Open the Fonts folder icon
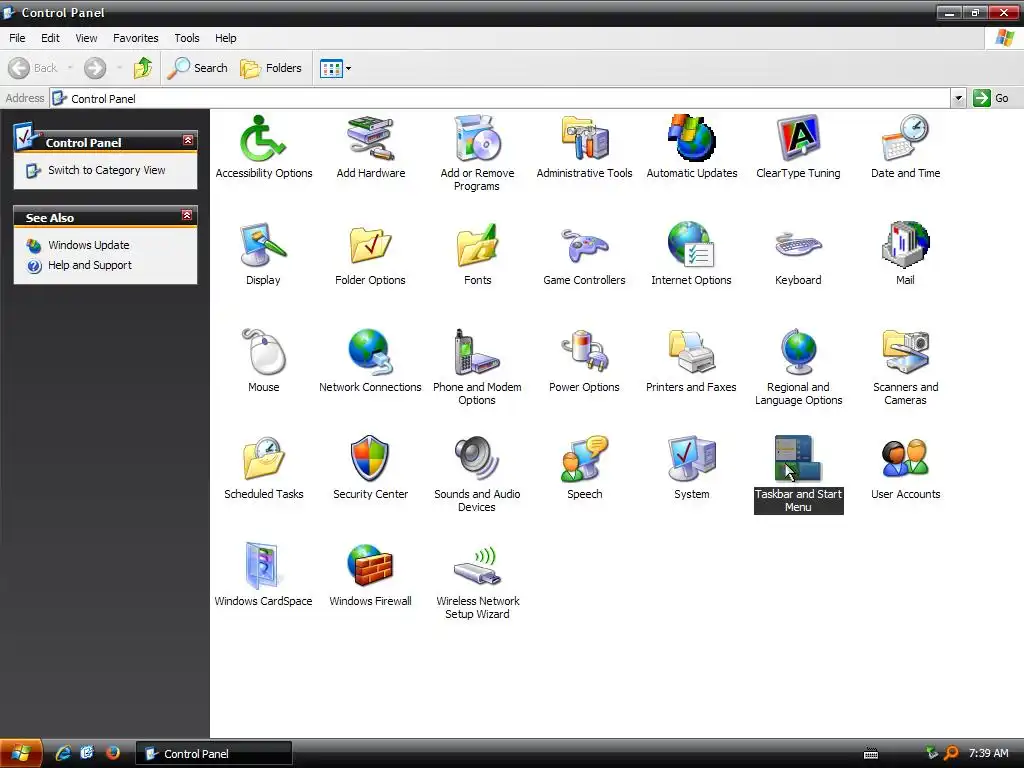This screenshot has width=1024, height=768. pos(477,246)
